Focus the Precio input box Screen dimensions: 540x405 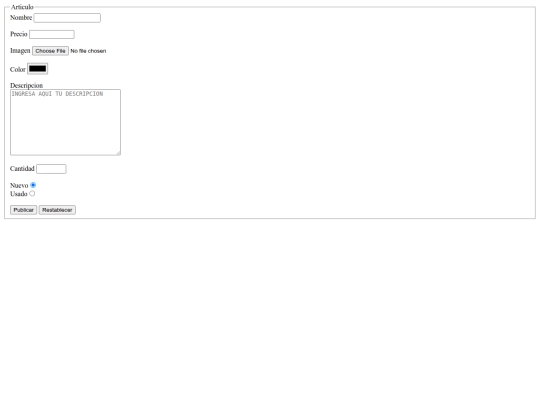pos(52,34)
